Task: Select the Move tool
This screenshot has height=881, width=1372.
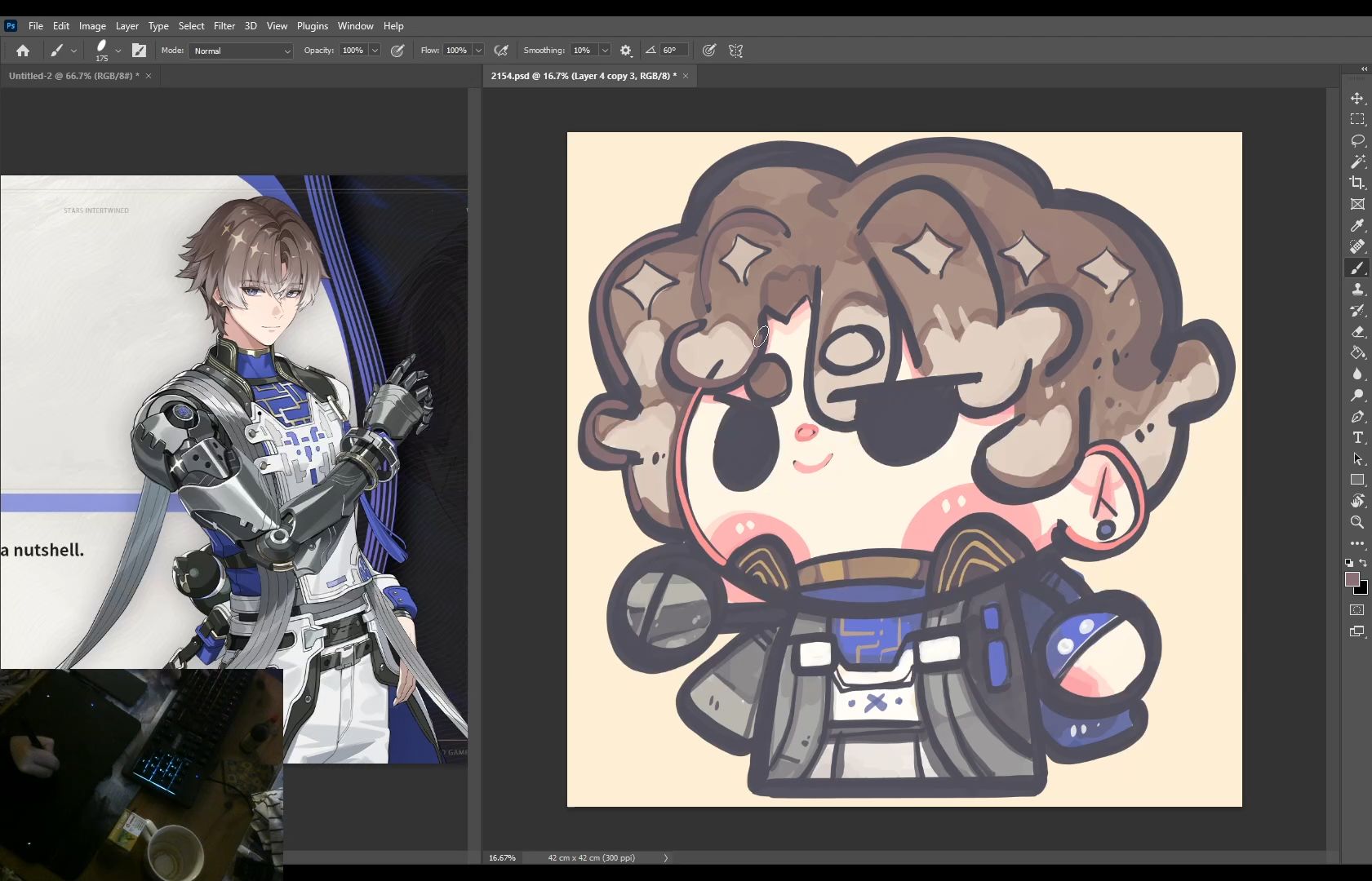Action: [x=1357, y=98]
